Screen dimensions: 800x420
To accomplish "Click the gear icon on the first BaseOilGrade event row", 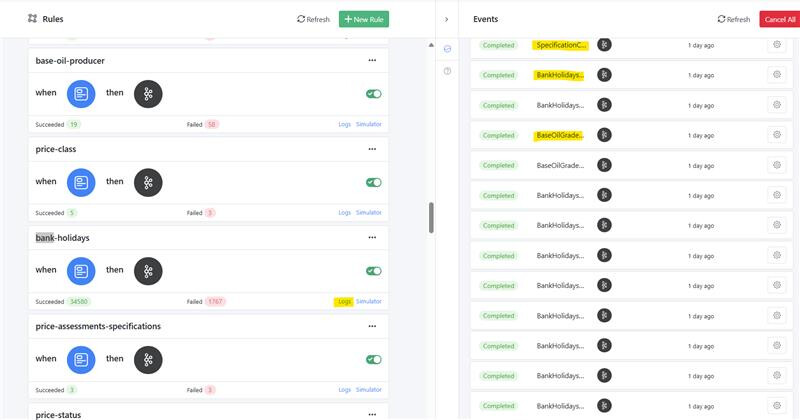I will pyautogui.click(x=775, y=135).
